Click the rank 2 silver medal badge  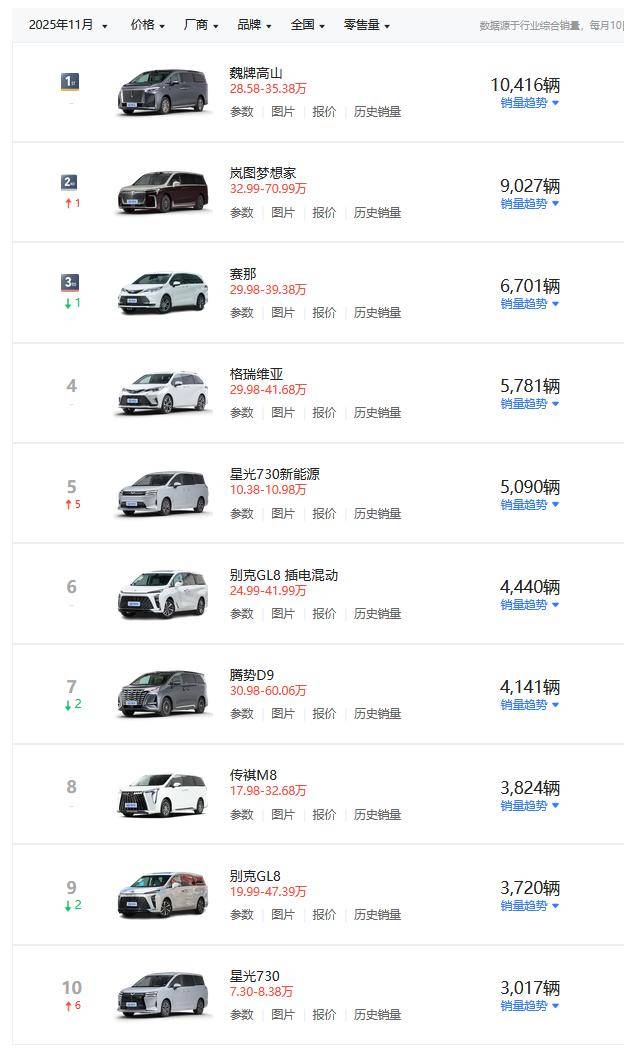pyautogui.click(x=70, y=181)
